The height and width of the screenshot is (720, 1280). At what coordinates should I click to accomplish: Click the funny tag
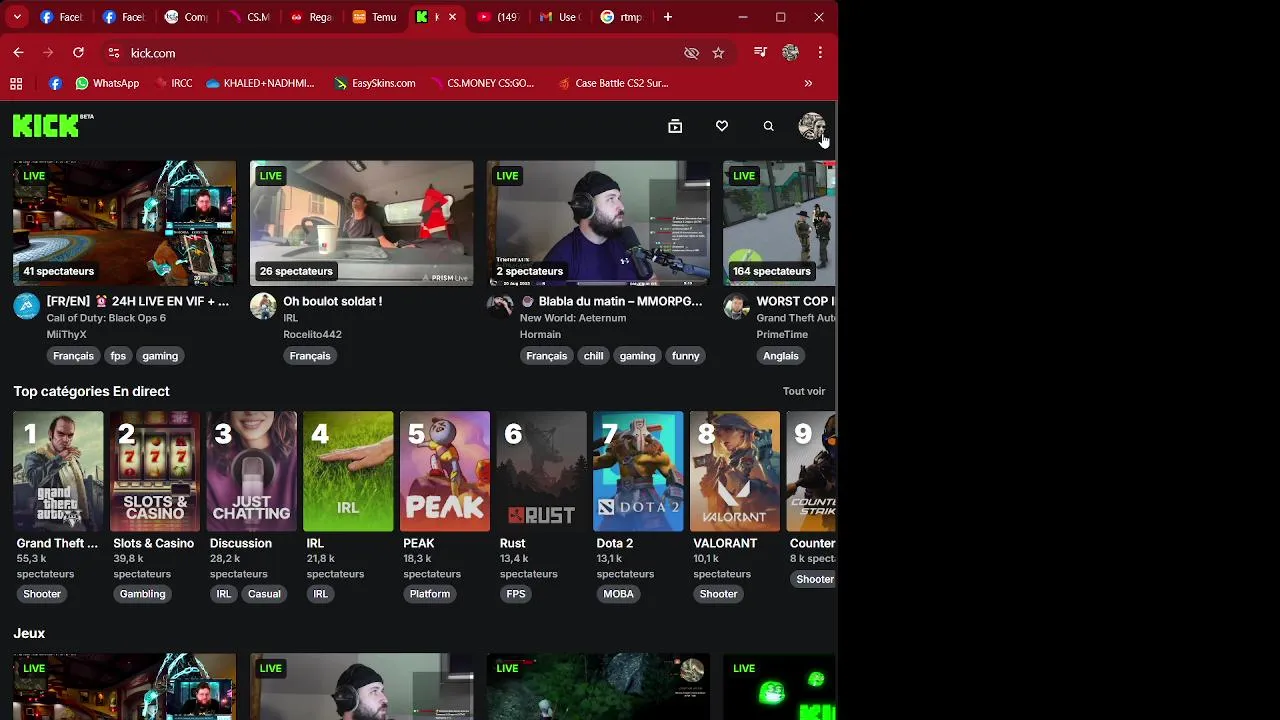click(x=686, y=356)
